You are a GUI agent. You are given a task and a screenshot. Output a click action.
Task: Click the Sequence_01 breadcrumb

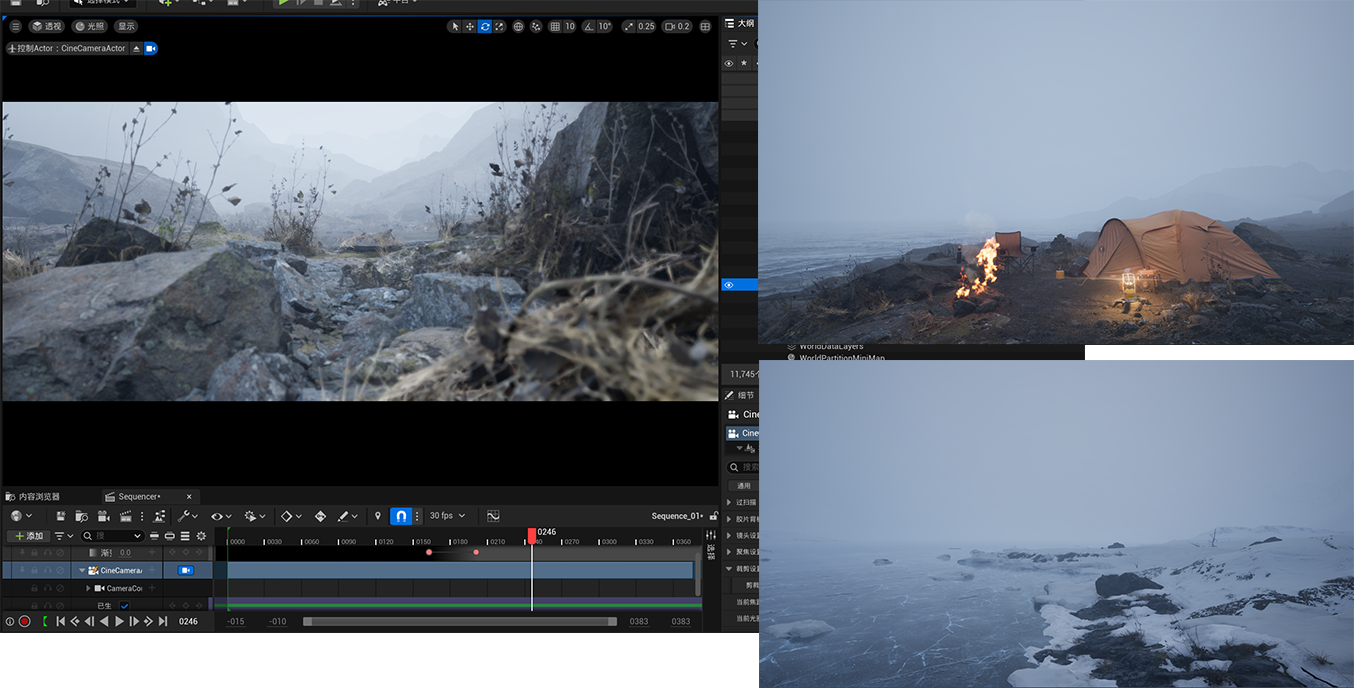pos(677,516)
